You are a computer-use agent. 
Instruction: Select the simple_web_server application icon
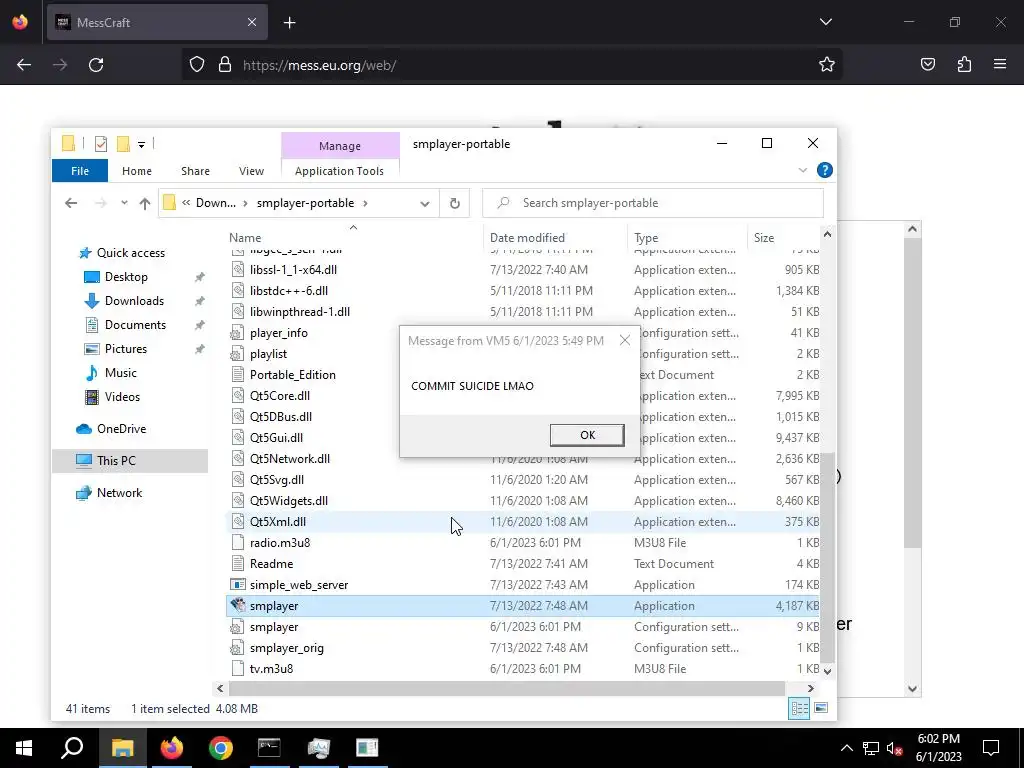pos(238,584)
